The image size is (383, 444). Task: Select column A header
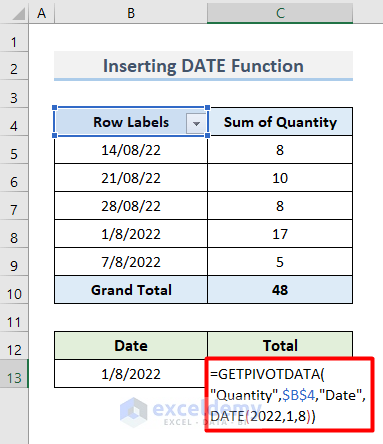[x=42, y=13]
